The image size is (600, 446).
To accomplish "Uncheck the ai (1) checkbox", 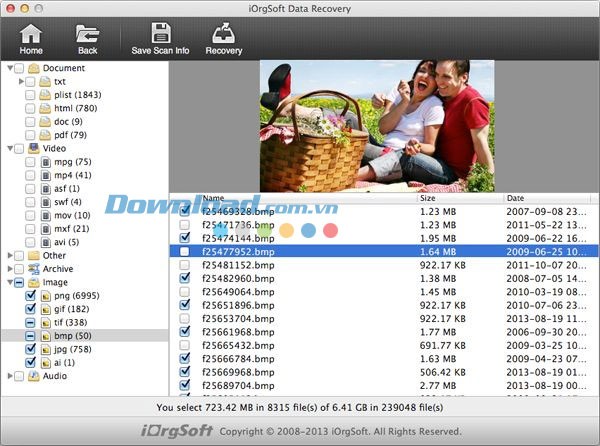I will click(x=30, y=363).
